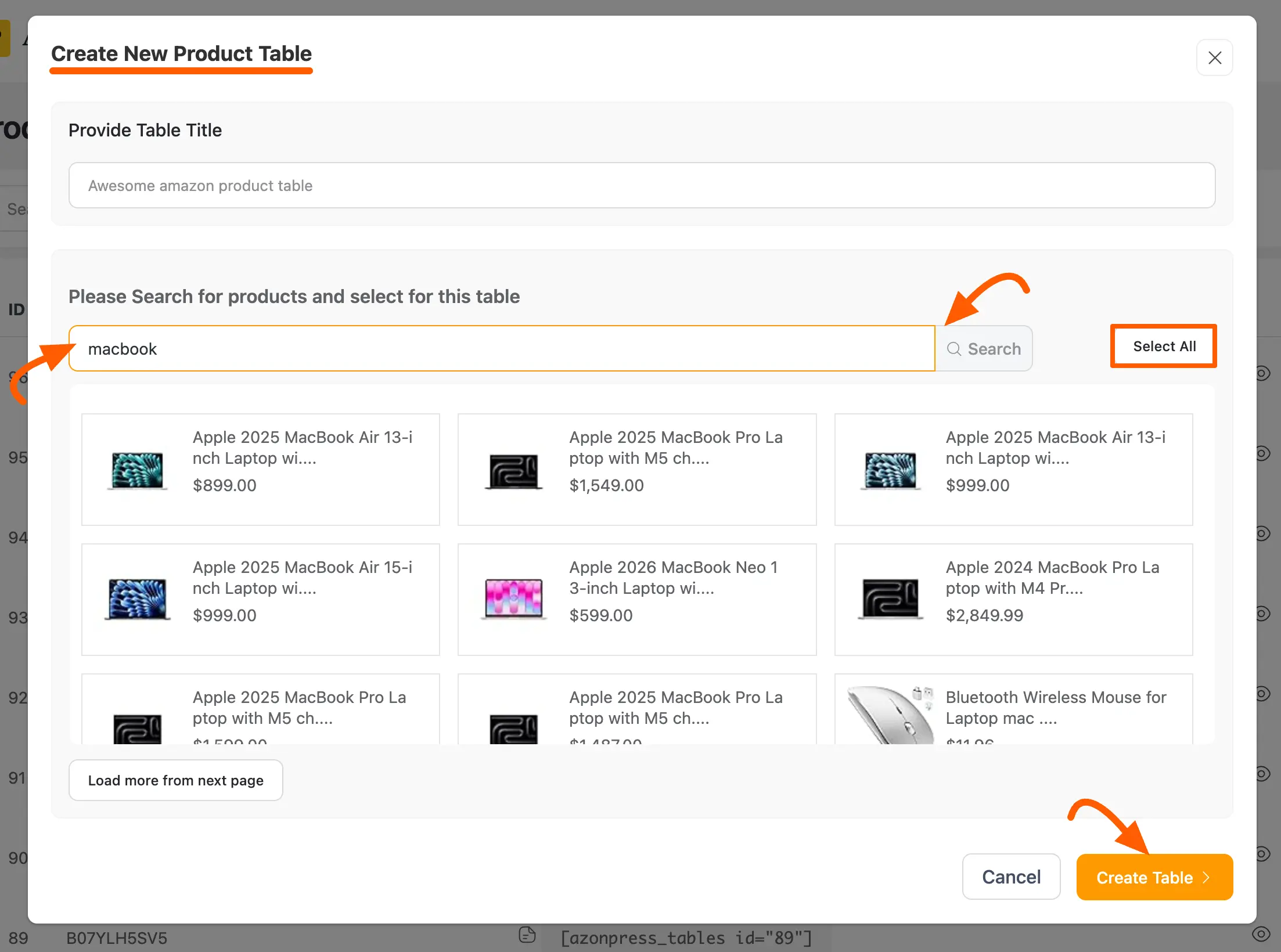
Task: Click the pink MacBook Neo thumbnail image
Action: [513, 598]
